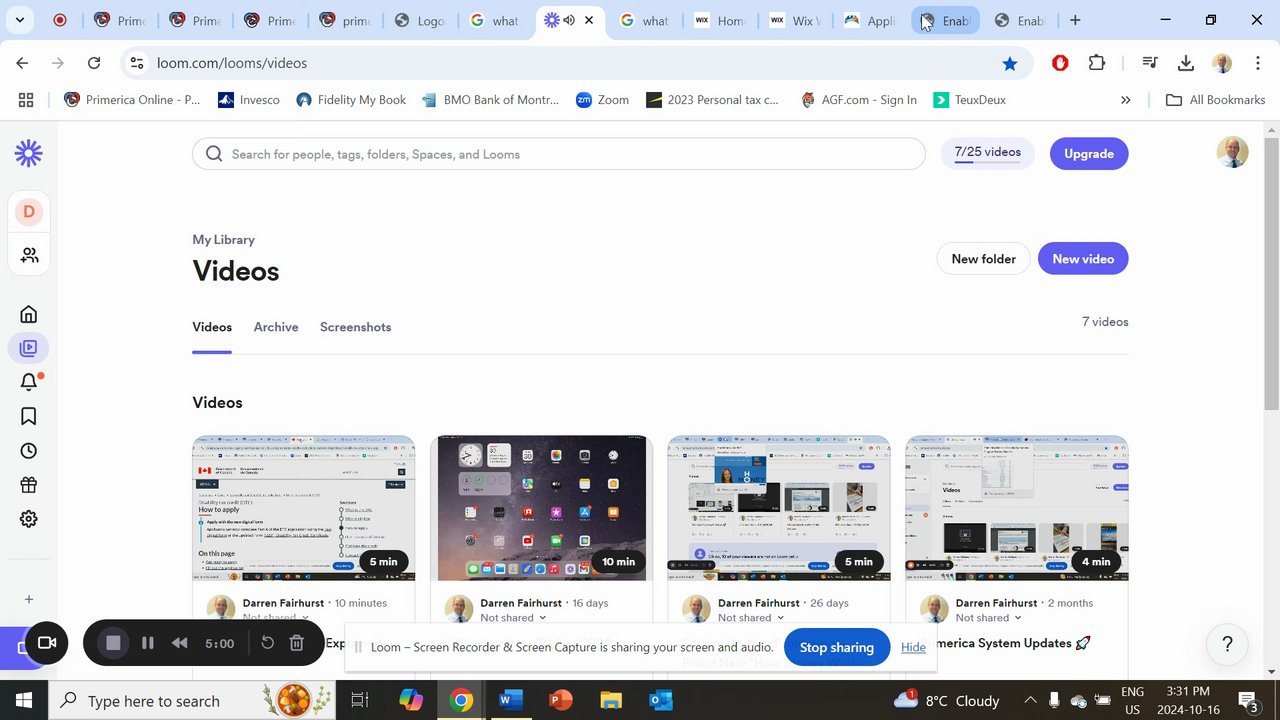This screenshot has height=720, width=1280.
Task: Open All Bookmarks folder
Action: 1216,100
